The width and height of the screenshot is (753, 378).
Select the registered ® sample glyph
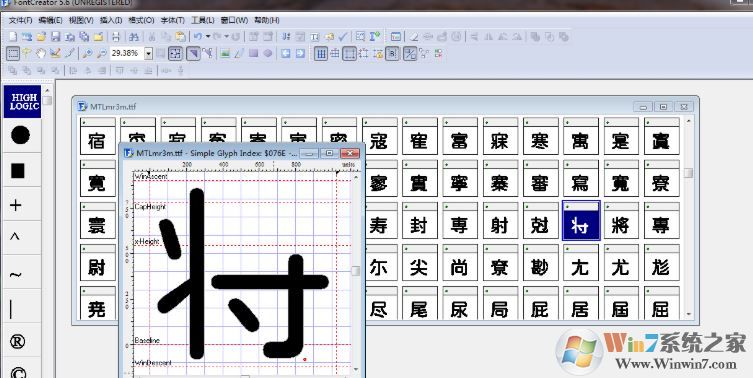tap(17, 341)
